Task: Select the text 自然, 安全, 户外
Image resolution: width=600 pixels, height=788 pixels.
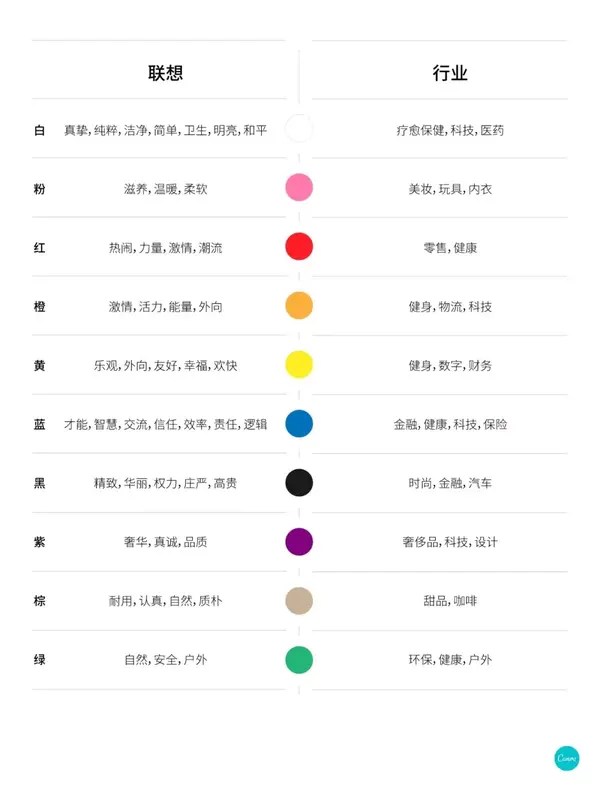Action: click(165, 659)
